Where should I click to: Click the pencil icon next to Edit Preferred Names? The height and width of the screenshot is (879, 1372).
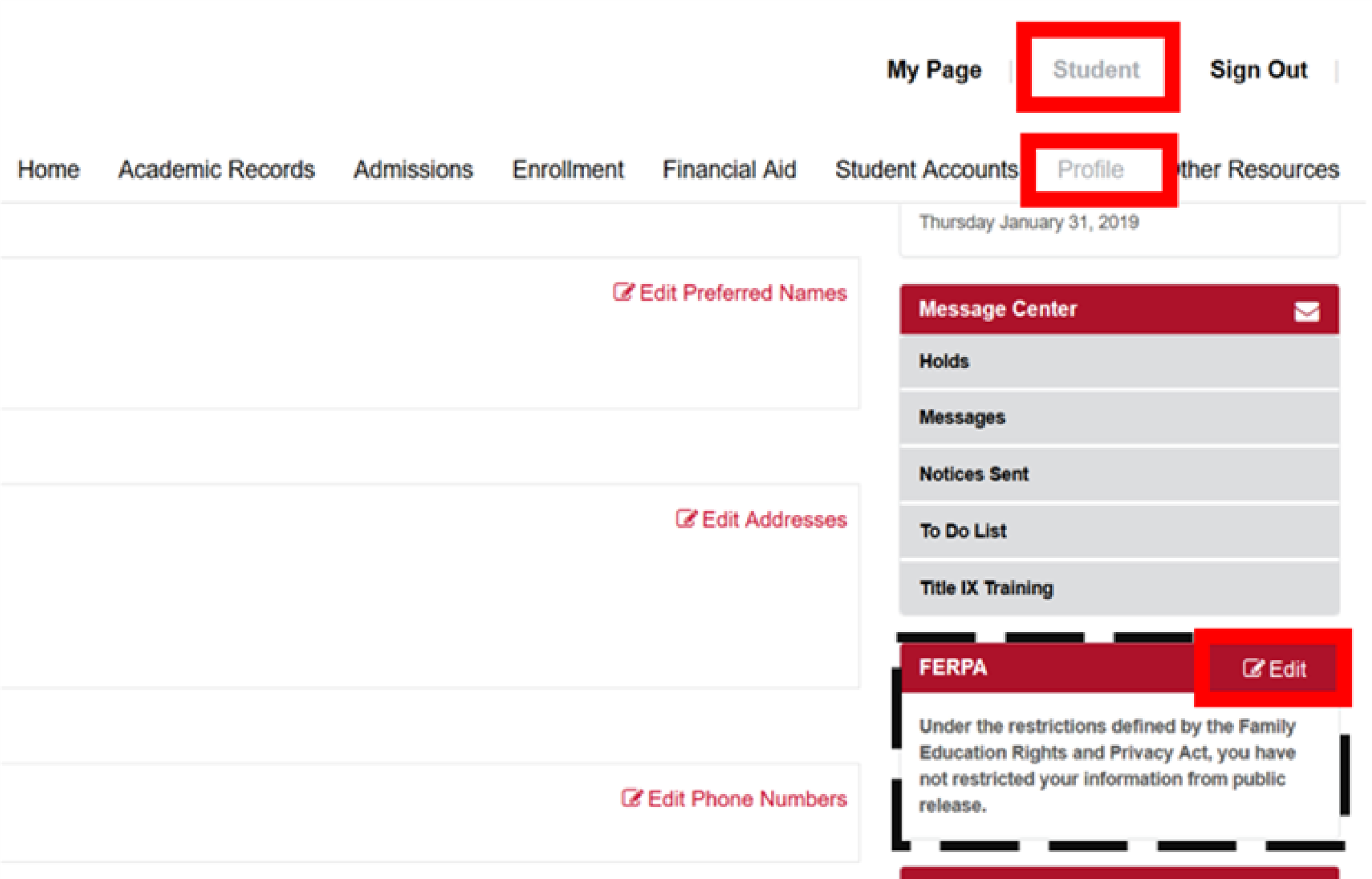pos(622,293)
